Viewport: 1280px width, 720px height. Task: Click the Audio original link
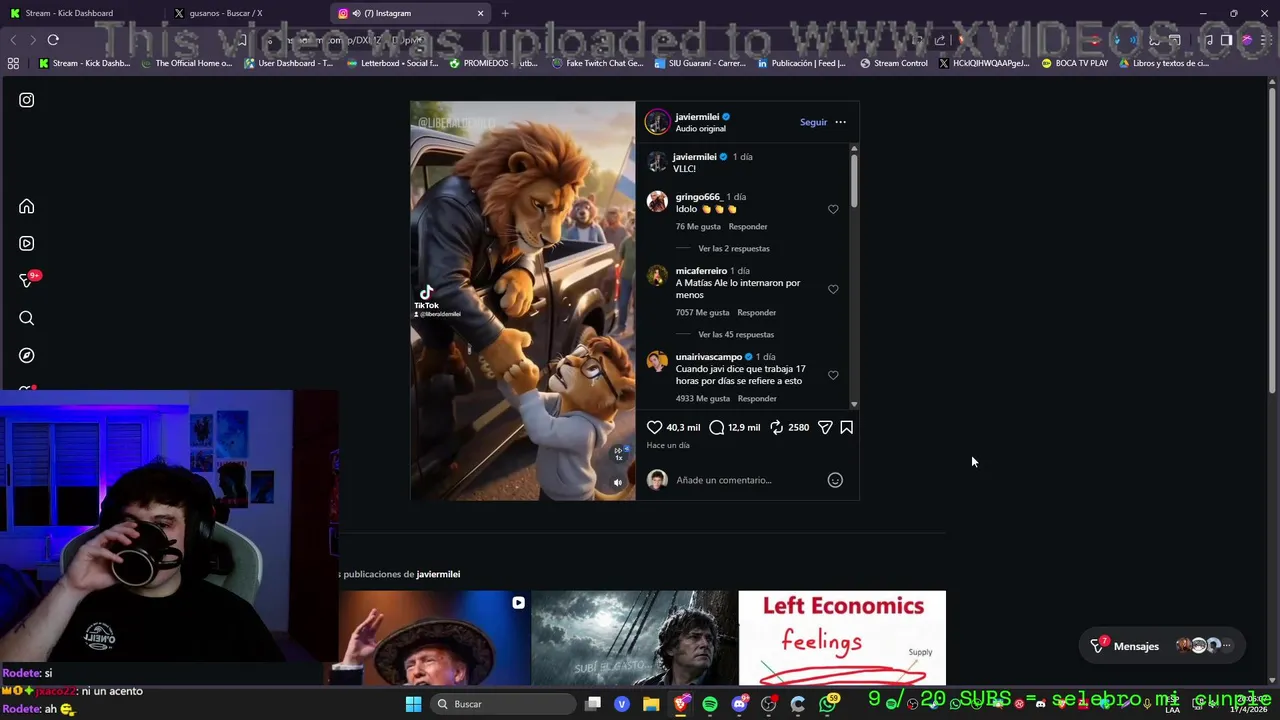[700, 129]
